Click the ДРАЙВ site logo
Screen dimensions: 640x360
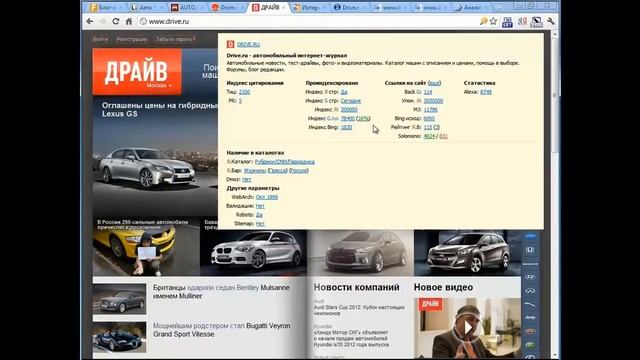pyautogui.click(x=137, y=71)
